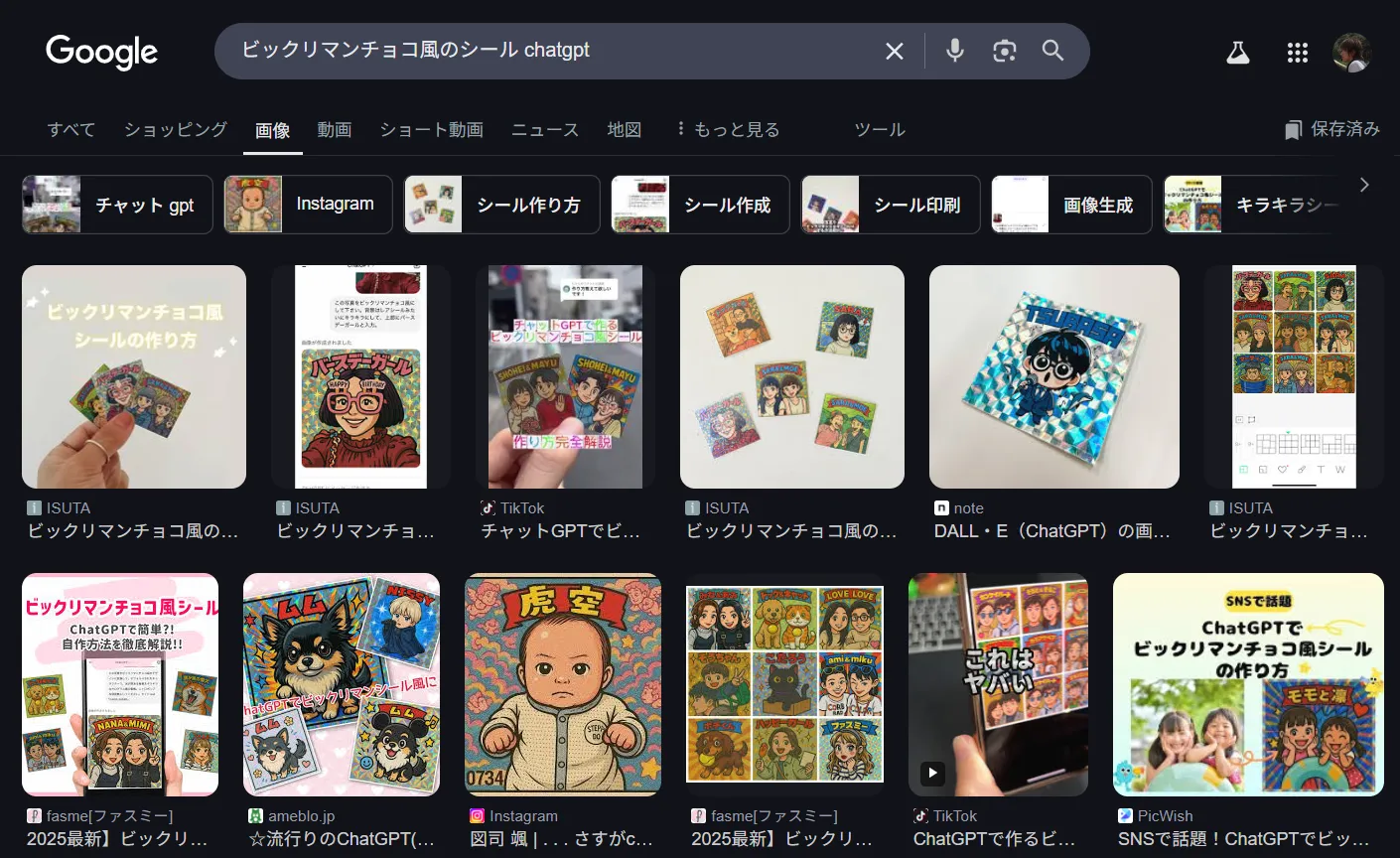Open TikTok 作り方完全解説 image
This screenshot has width=1400, height=858.
(x=565, y=376)
